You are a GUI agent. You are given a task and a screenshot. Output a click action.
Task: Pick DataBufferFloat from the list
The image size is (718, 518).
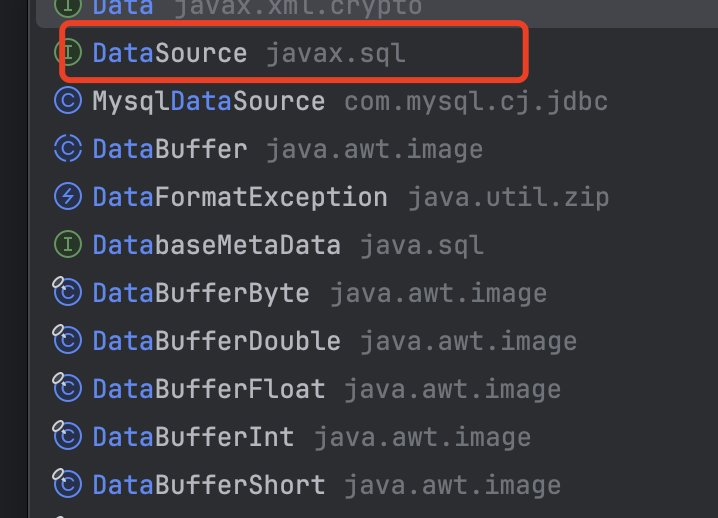209,388
